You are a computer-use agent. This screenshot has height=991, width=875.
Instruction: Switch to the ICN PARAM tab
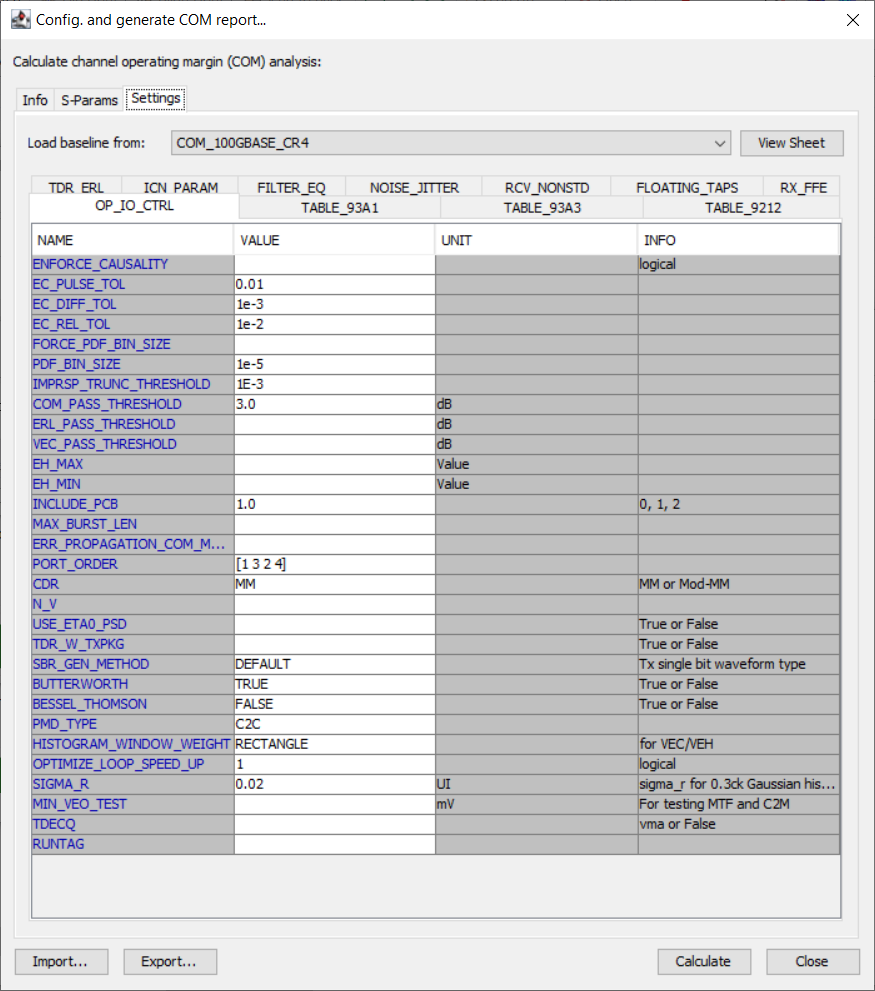tap(178, 187)
